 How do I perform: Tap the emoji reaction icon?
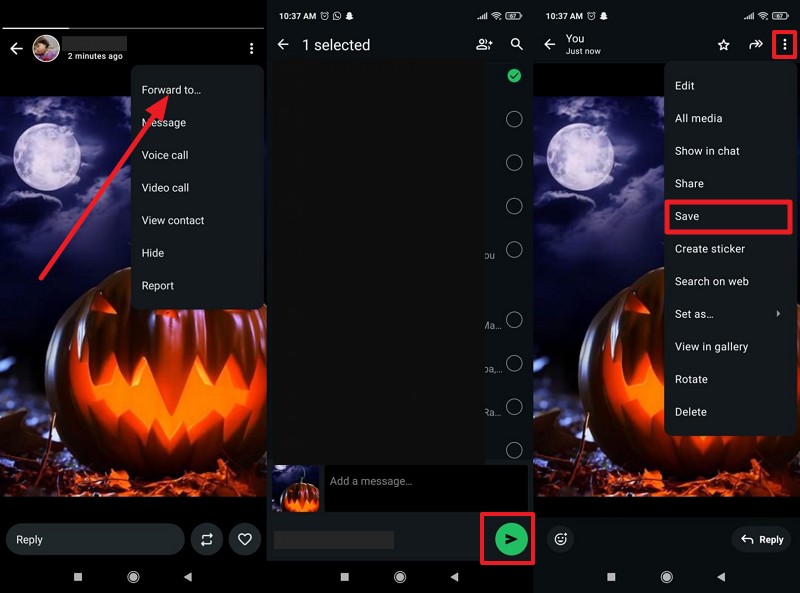point(561,539)
